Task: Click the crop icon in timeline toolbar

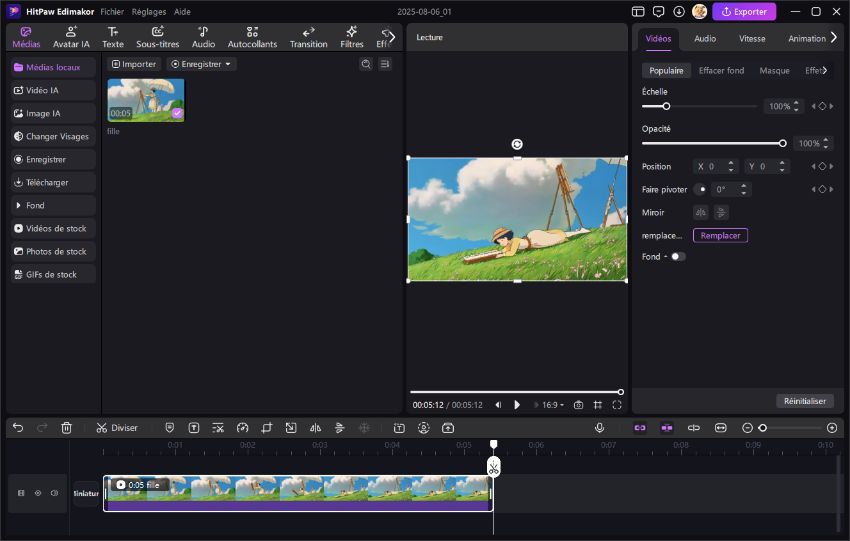Action: pyautogui.click(x=267, y=428)
